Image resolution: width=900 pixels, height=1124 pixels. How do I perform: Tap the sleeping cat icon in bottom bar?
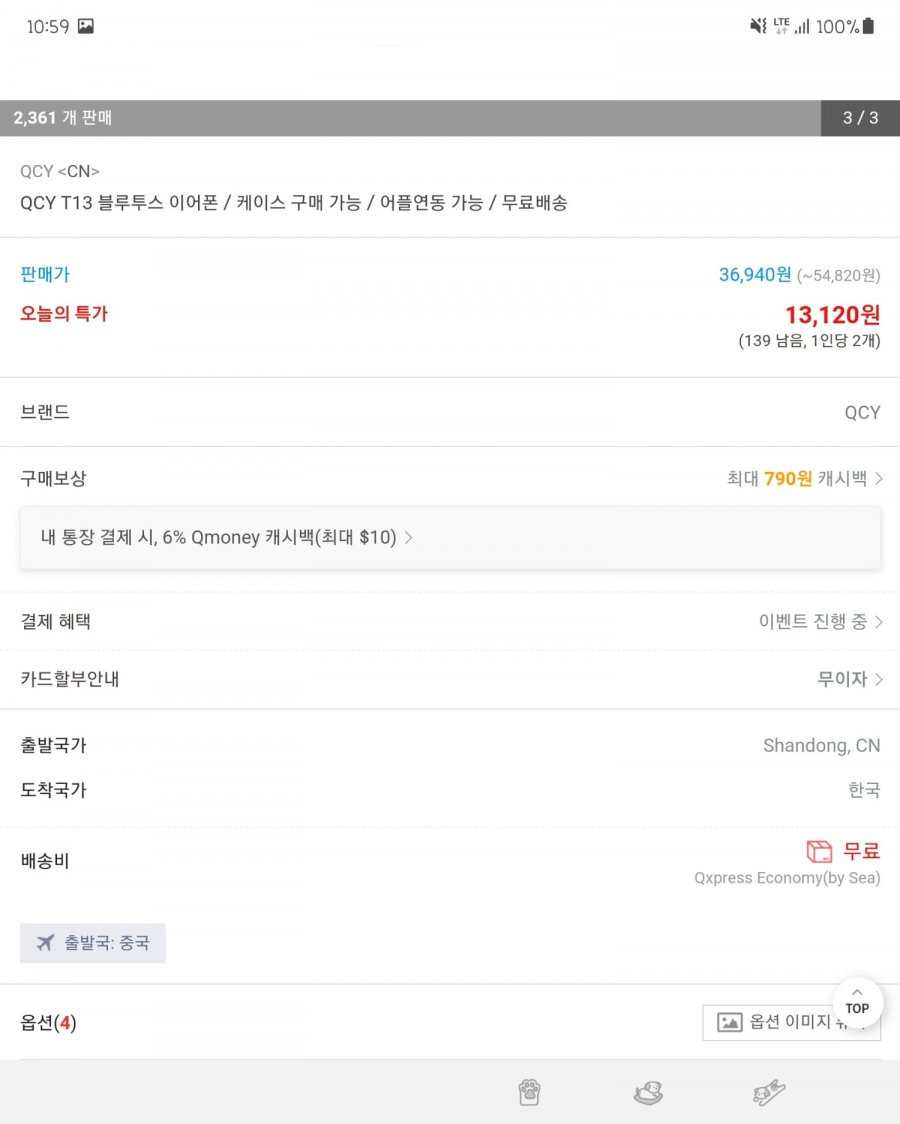648,1093
